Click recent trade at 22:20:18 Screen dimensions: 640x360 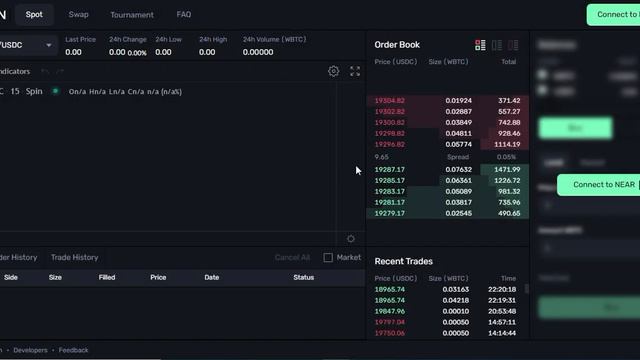coord(445,289)
